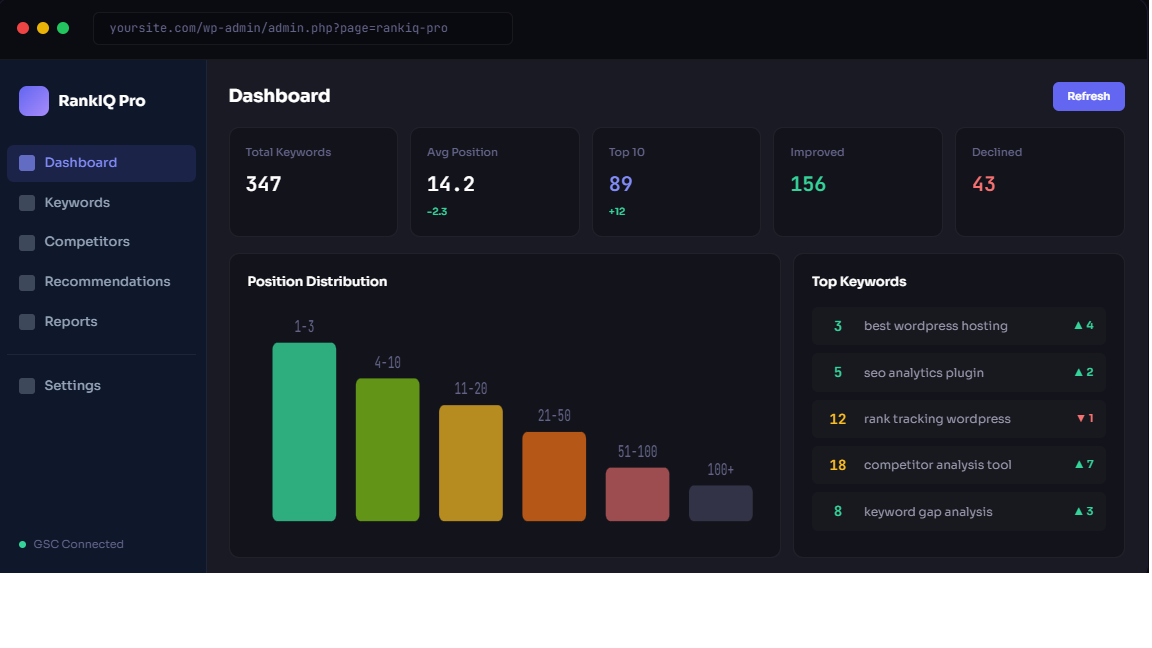Click the Competitors sidebar icon

pyautogui.click(x=27, y=241)
